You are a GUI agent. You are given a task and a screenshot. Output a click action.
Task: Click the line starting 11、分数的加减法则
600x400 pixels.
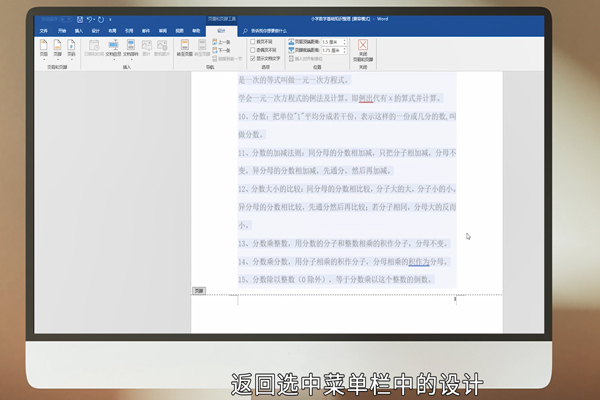pyautogui.click(x=347, y=153)
